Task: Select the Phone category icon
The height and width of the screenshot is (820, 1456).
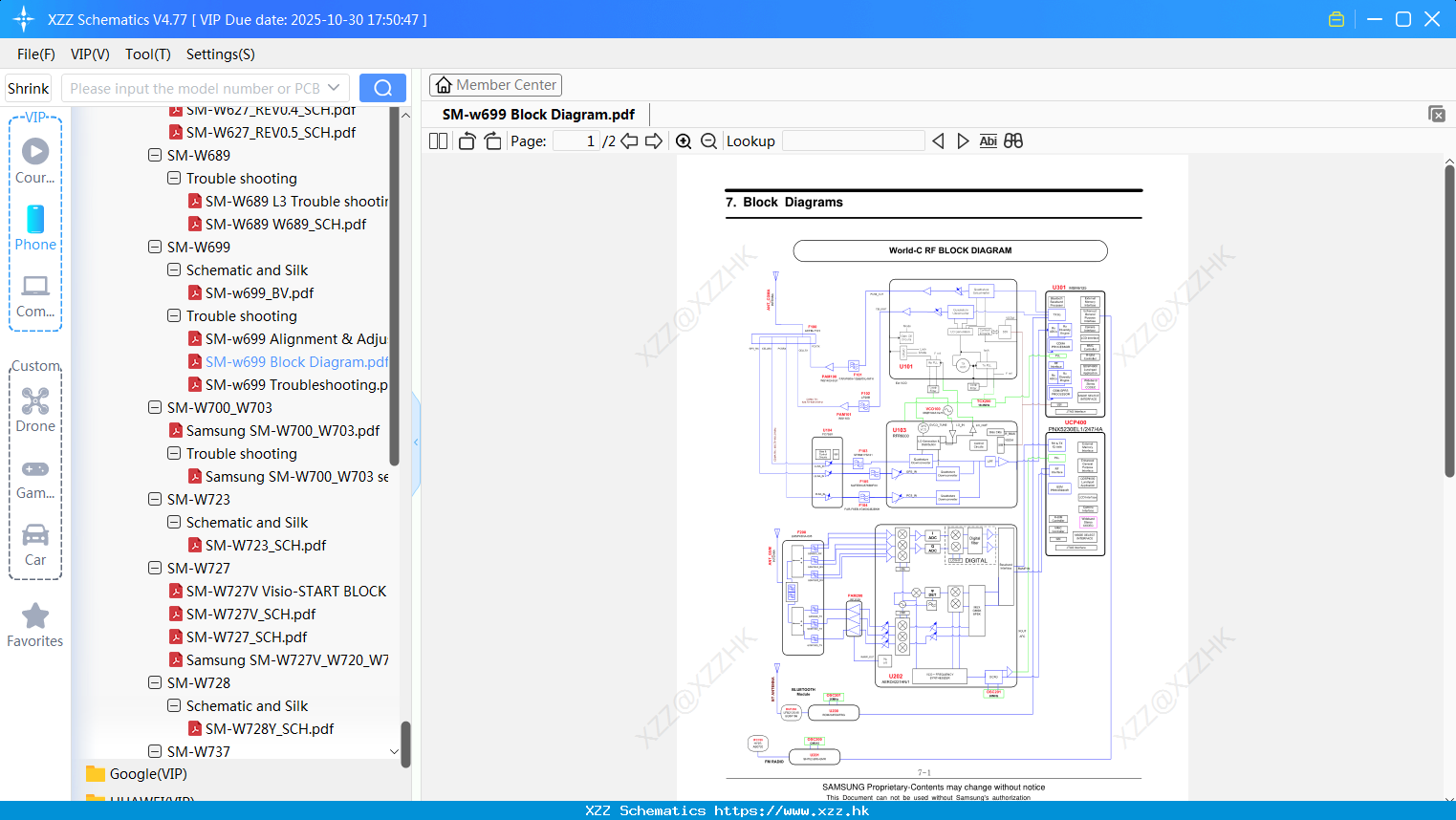Action: click(35, 227)
